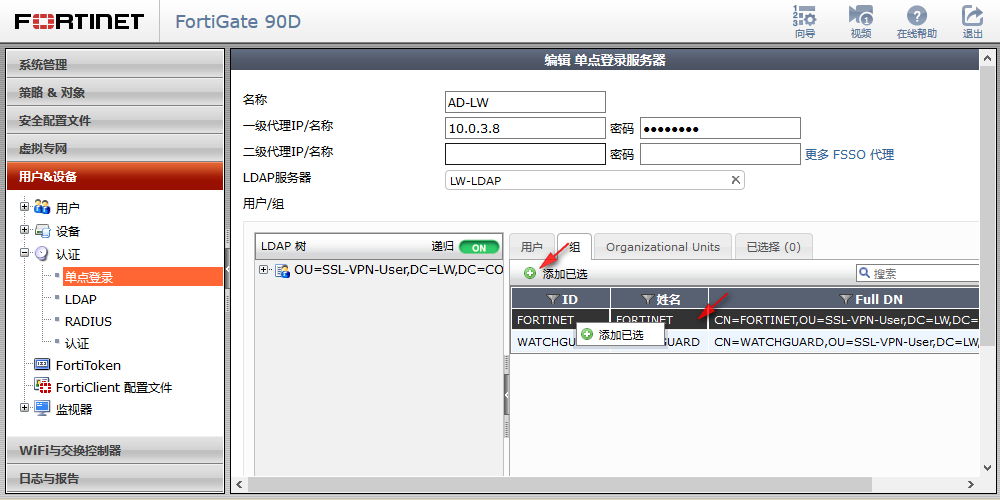
Task: Open the 系统管理 menu section
Action: coord(115,64)
